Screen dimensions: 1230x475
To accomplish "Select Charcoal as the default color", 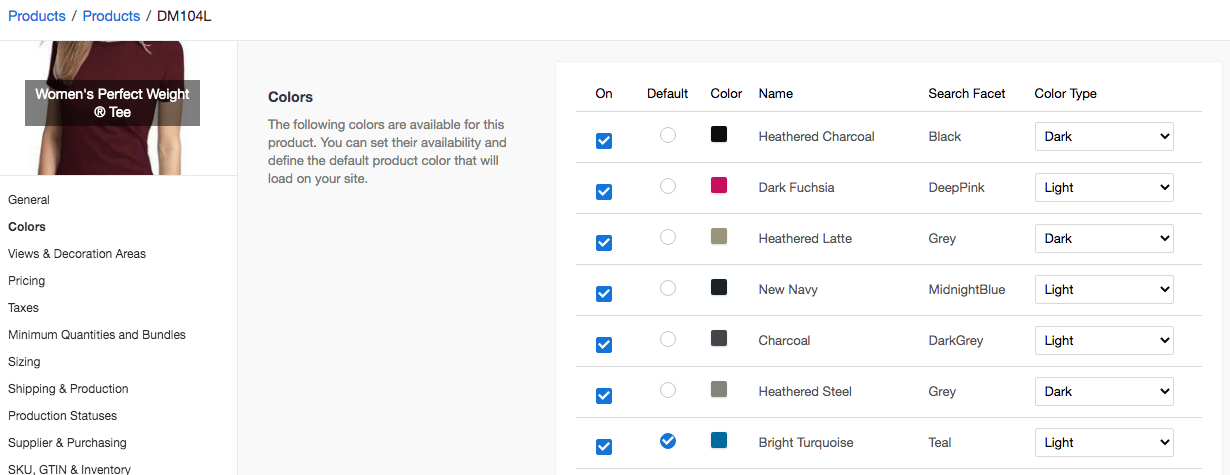I will point(668,339).
